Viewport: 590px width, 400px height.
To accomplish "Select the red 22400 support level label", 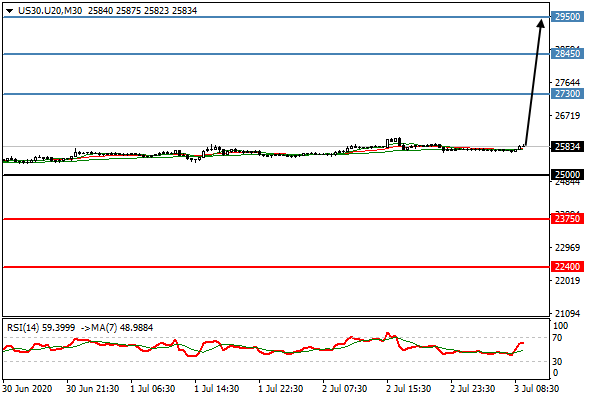I will tap(568, 266).
